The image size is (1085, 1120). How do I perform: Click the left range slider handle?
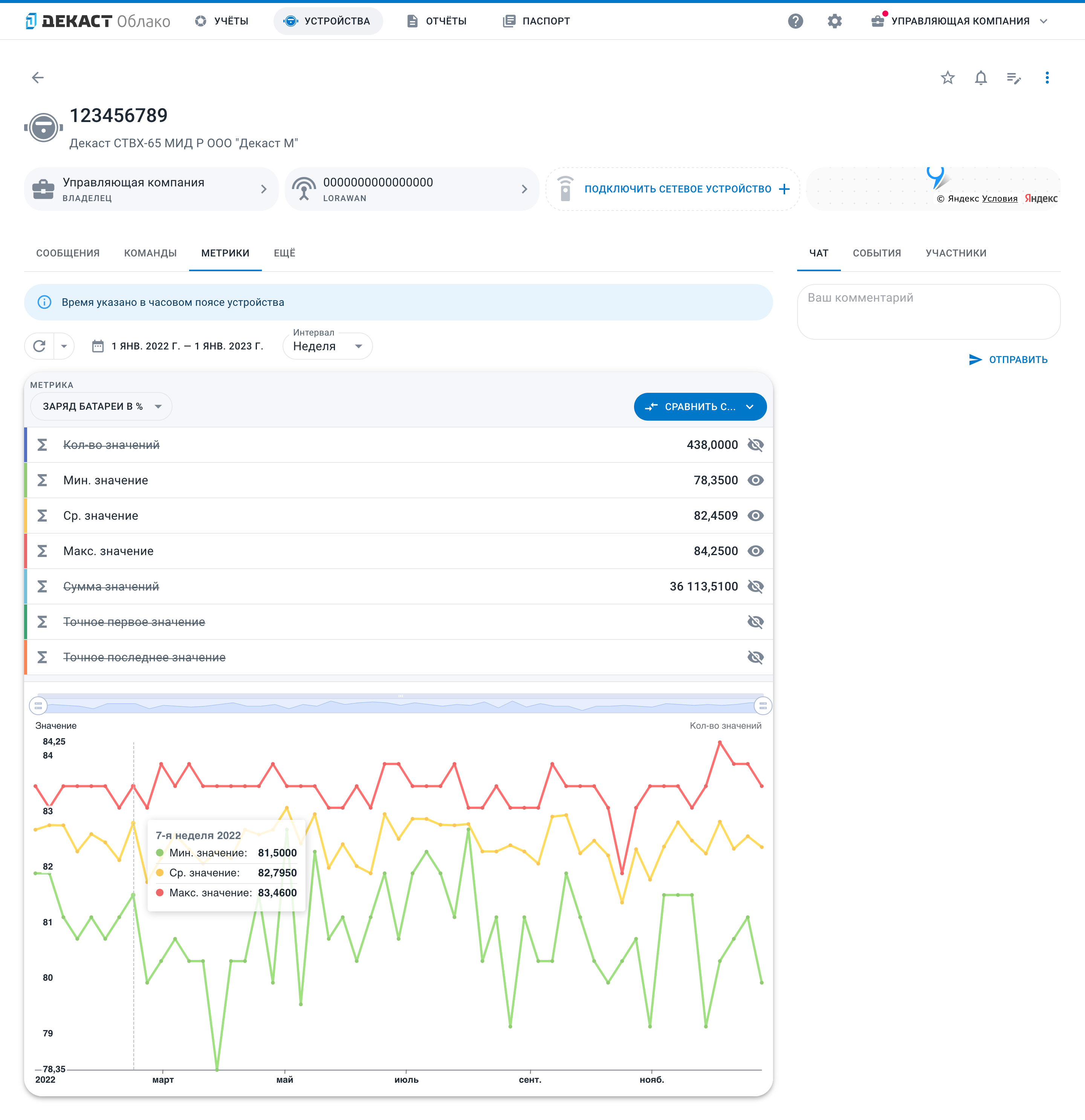click(38, 706)
